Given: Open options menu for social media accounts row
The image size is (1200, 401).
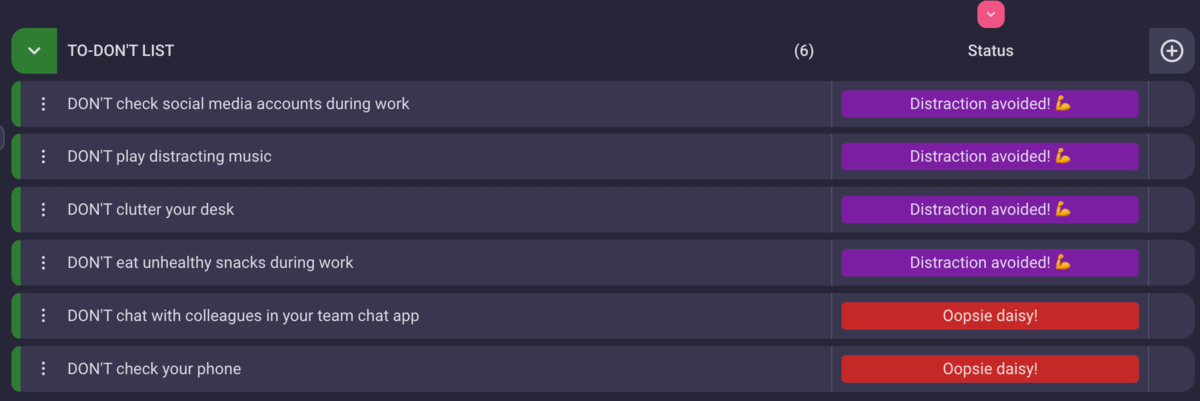Looking at the screenshot, I should click(43, 104).
